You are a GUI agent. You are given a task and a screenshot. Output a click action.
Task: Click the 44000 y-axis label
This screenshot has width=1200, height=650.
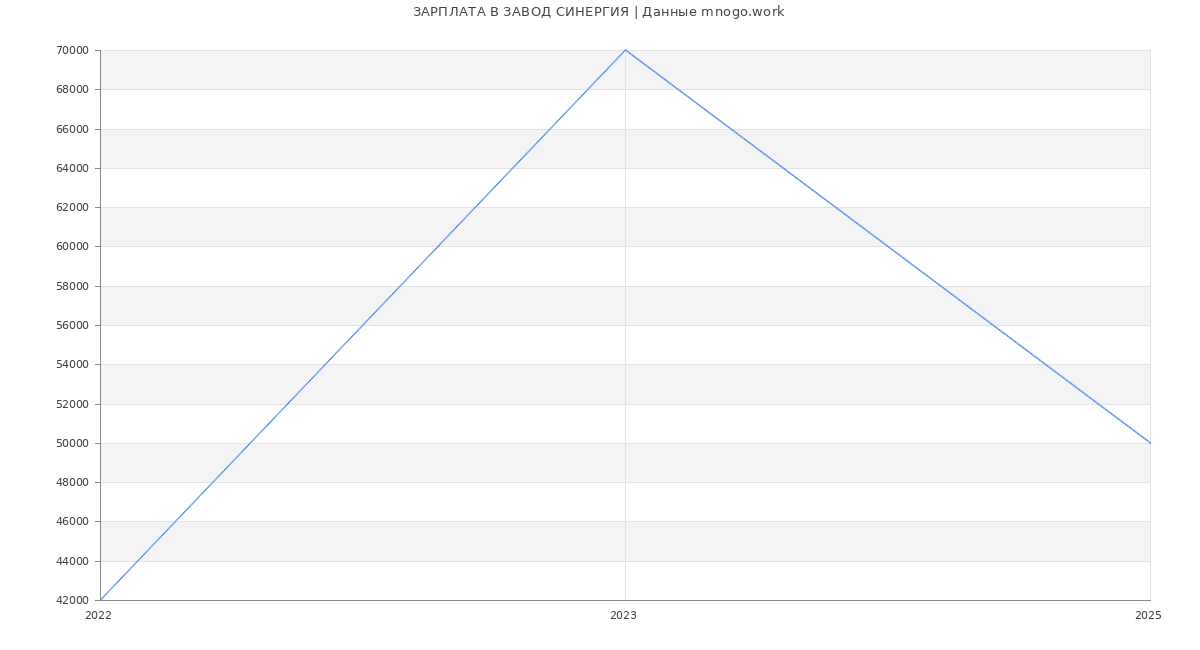coord(72,561)
